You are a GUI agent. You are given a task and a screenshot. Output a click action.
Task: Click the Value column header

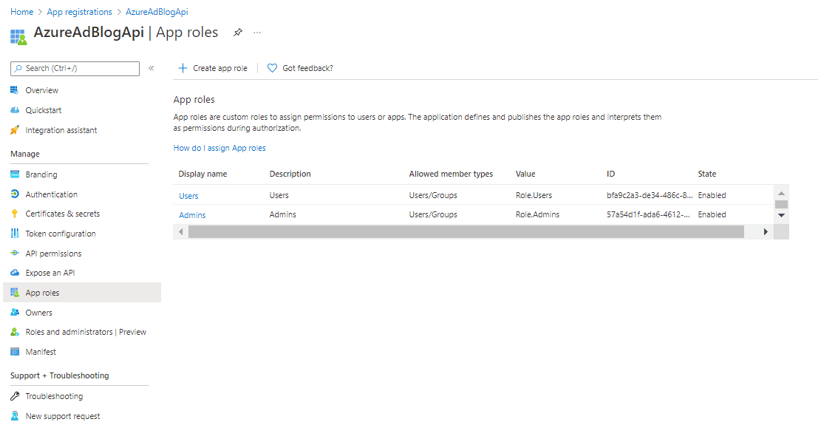[x=525, y=174]
